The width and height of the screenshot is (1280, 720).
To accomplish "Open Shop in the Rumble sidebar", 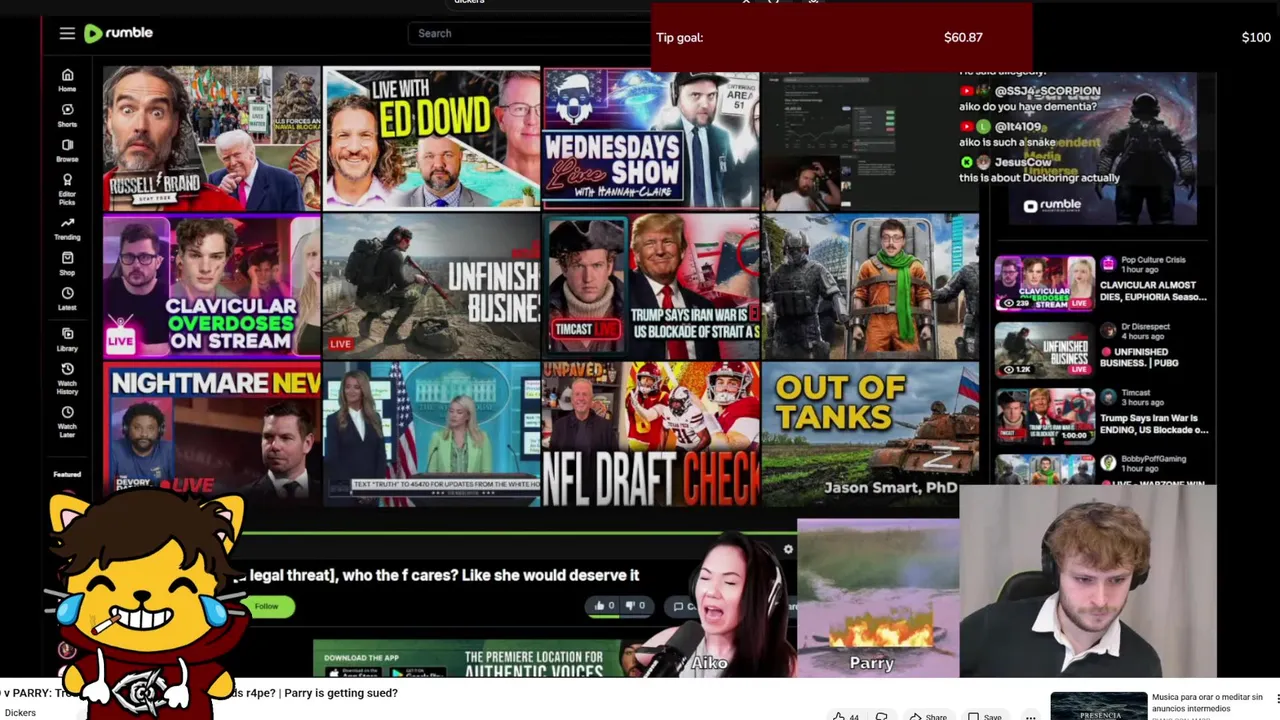I will (67, 264).
